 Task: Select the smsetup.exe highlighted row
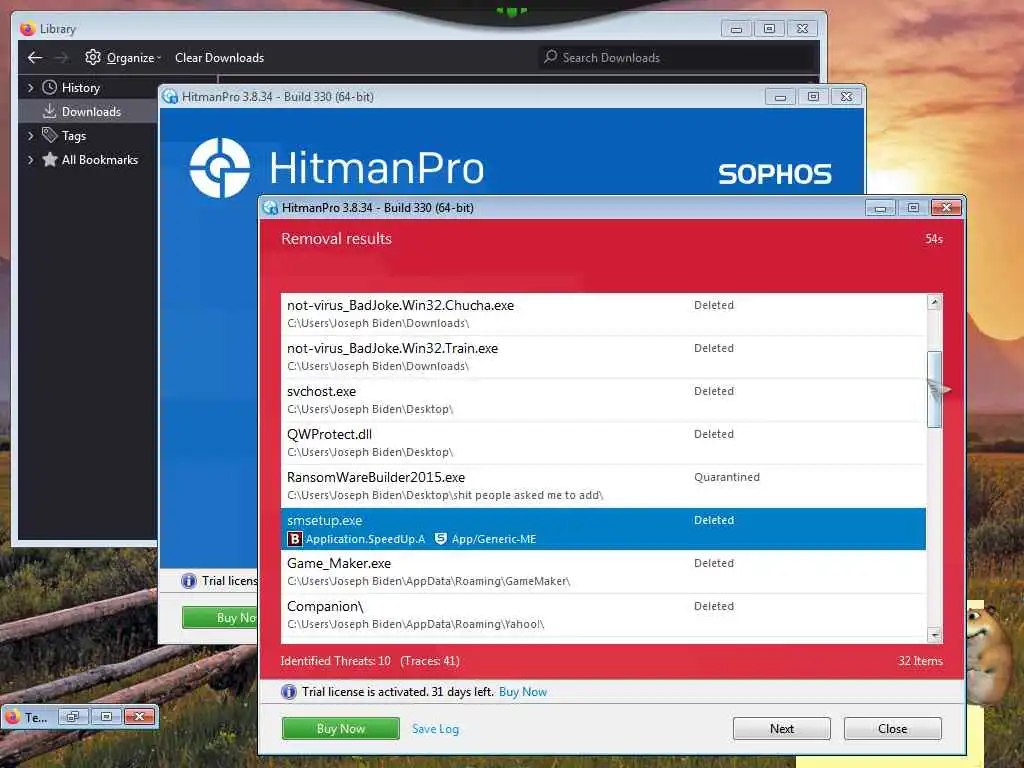(603, 529)
